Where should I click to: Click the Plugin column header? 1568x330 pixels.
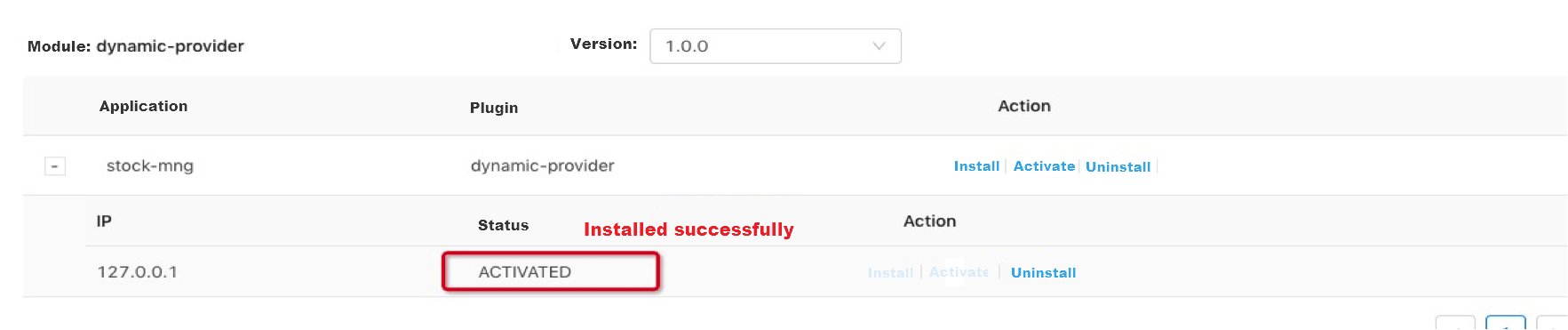pos(494,108)
